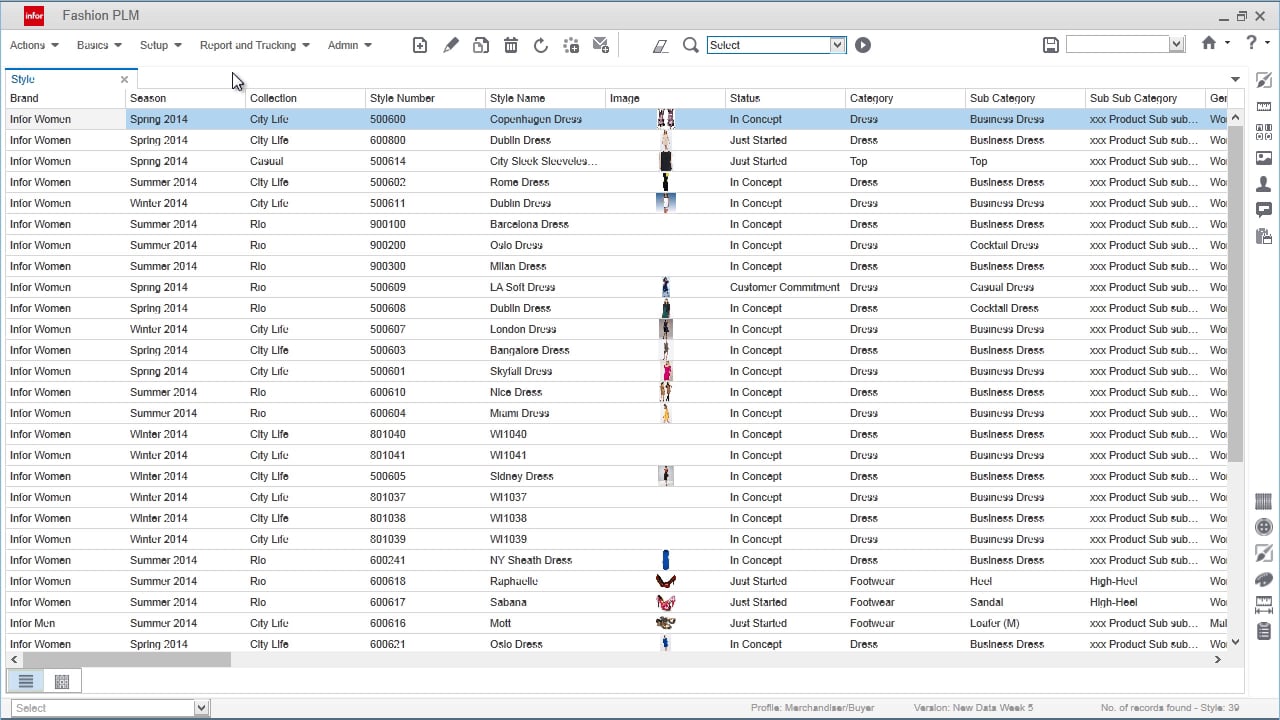
Task: Switch to grid thumbnail view toggle
Action: click(62, 681)
